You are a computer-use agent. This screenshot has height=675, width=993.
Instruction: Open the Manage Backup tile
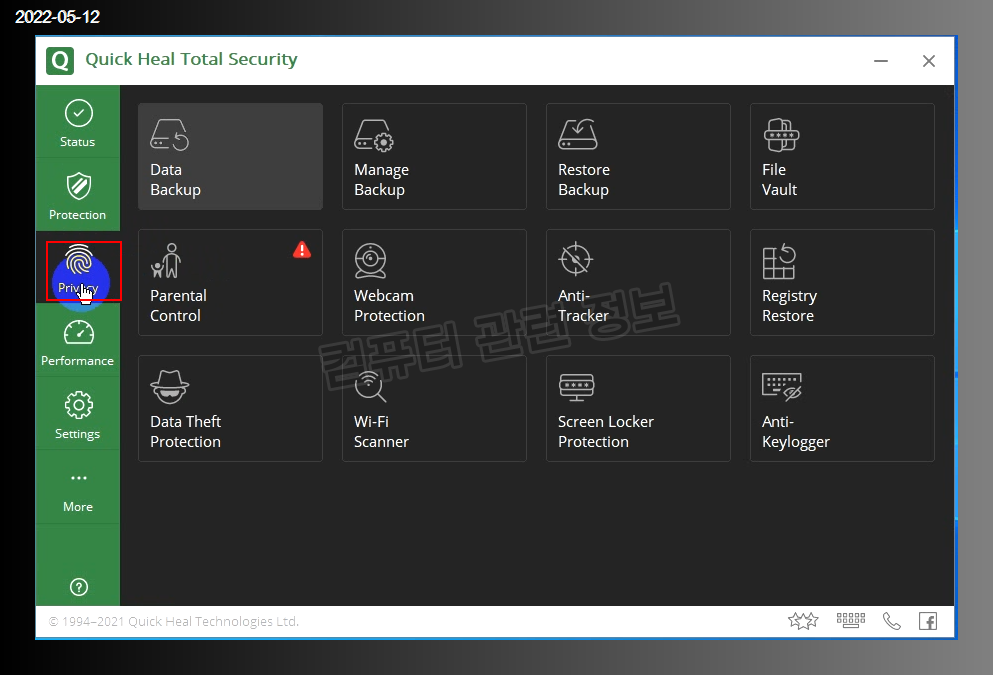pyautogui.click(x=434, y=156)
